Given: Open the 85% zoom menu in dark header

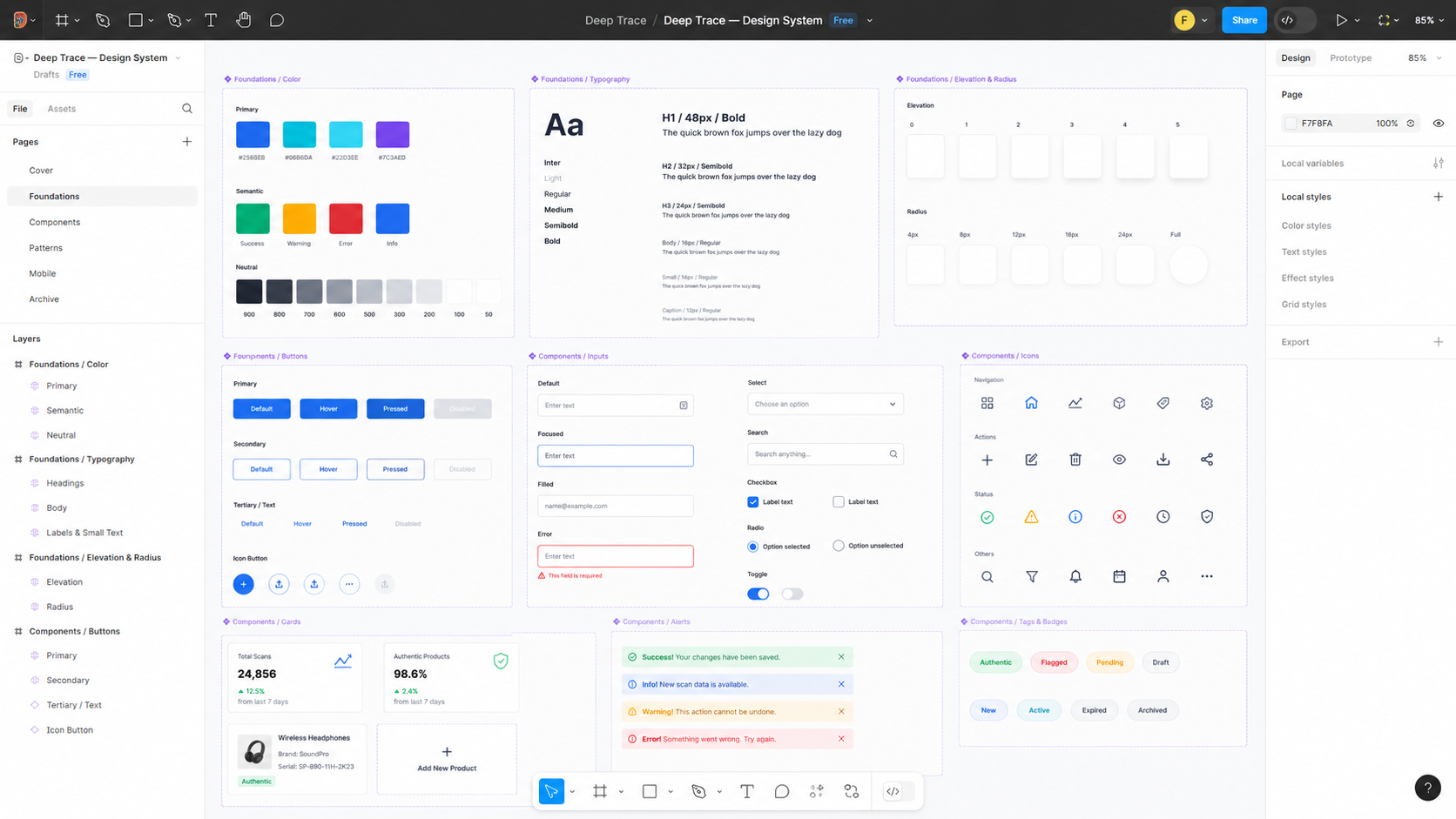Looking at the screenshot, I should coord(1429,20).
